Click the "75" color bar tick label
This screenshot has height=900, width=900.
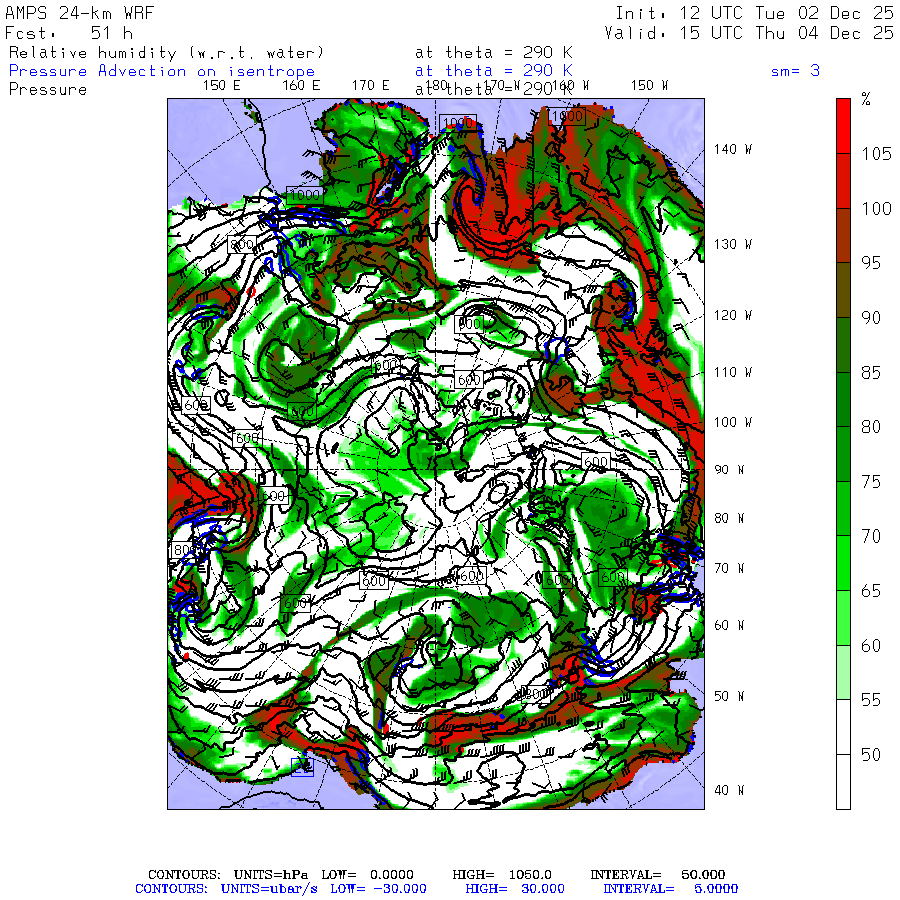(871, 482)
